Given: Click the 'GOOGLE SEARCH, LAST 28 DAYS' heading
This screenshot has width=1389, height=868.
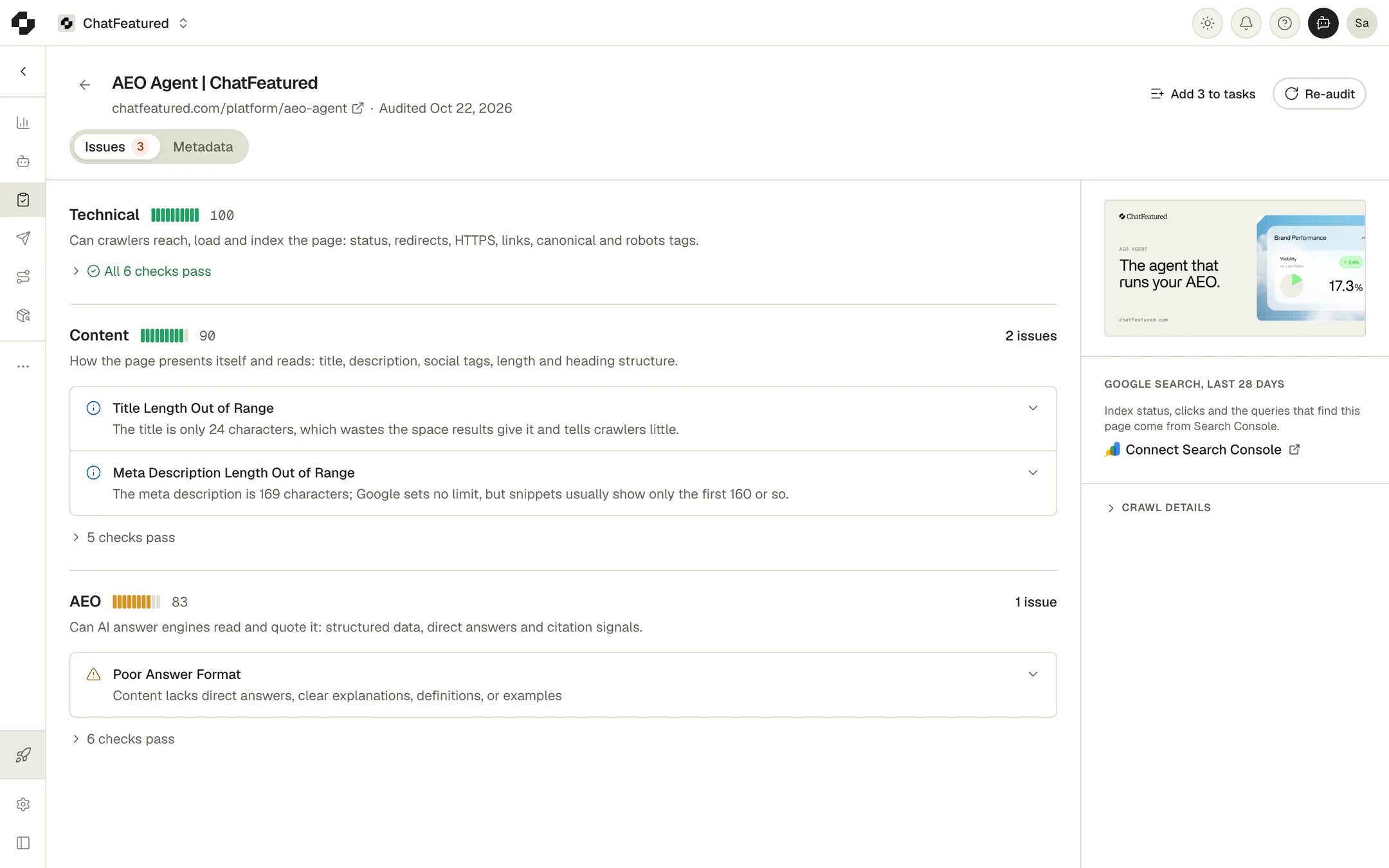Looking at the screenshot, I should tap(1194, 384).
